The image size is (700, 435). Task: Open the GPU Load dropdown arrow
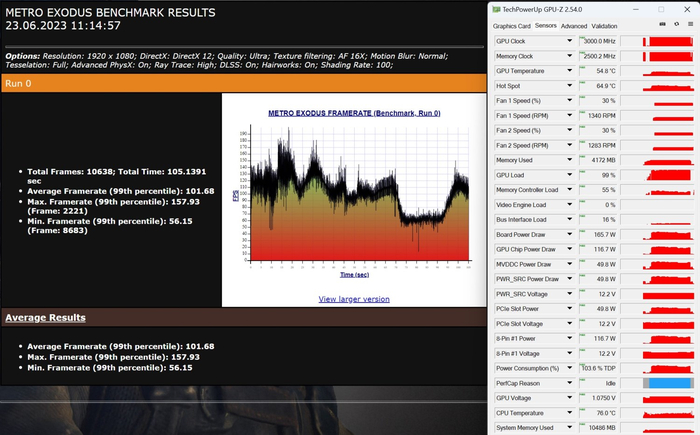(569, 175)
